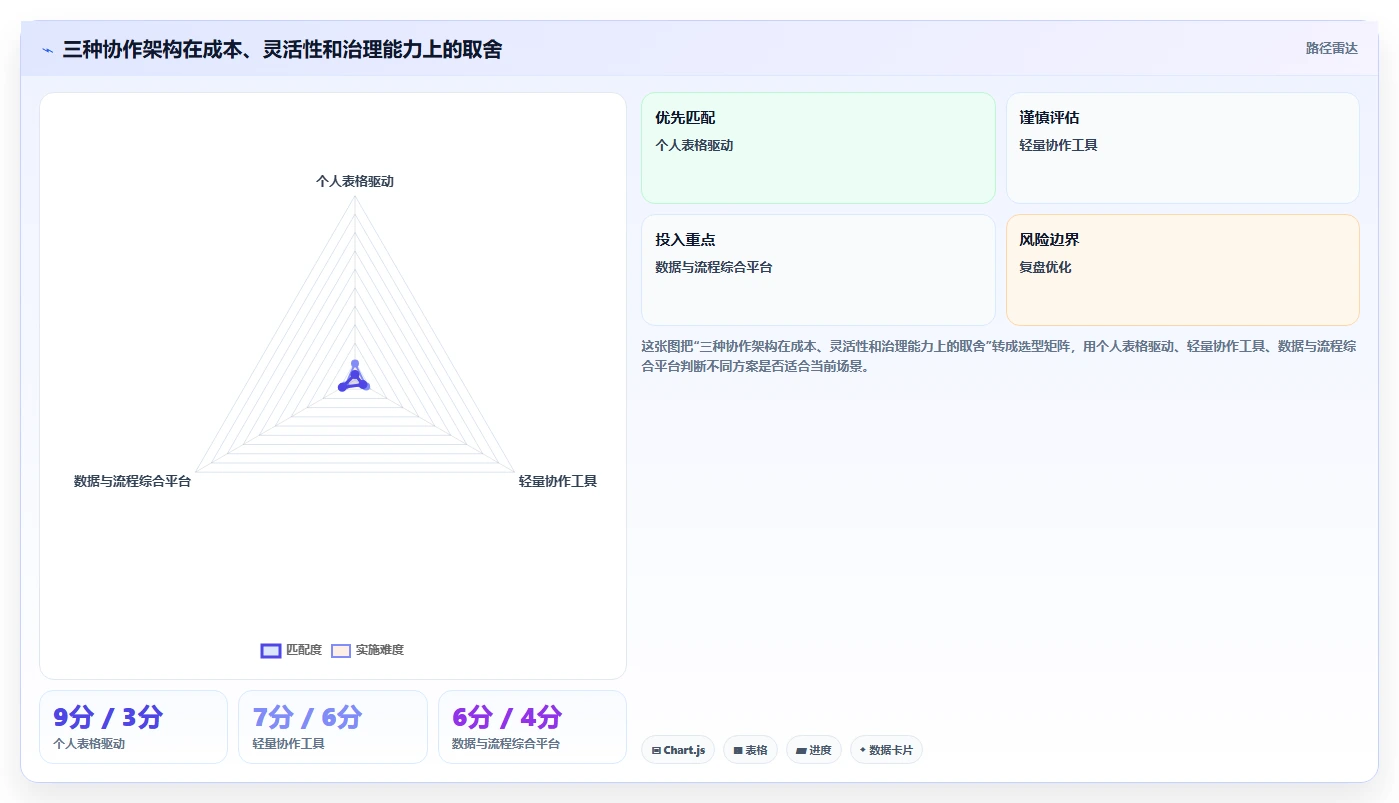This screenshot has width=1399, height=803.
Task: Open the 风险边界 card
Action: [1182, 270]
